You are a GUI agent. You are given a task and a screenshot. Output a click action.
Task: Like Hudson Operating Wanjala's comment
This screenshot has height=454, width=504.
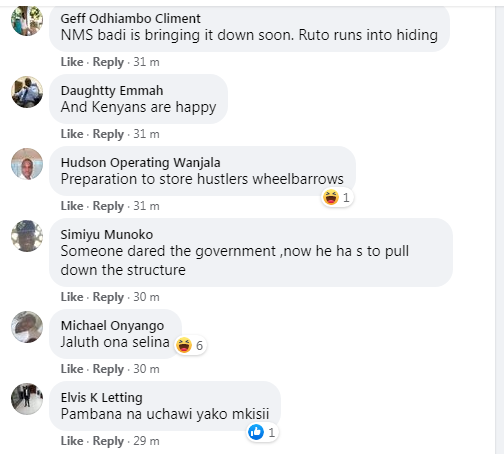[x=72, y=206]
